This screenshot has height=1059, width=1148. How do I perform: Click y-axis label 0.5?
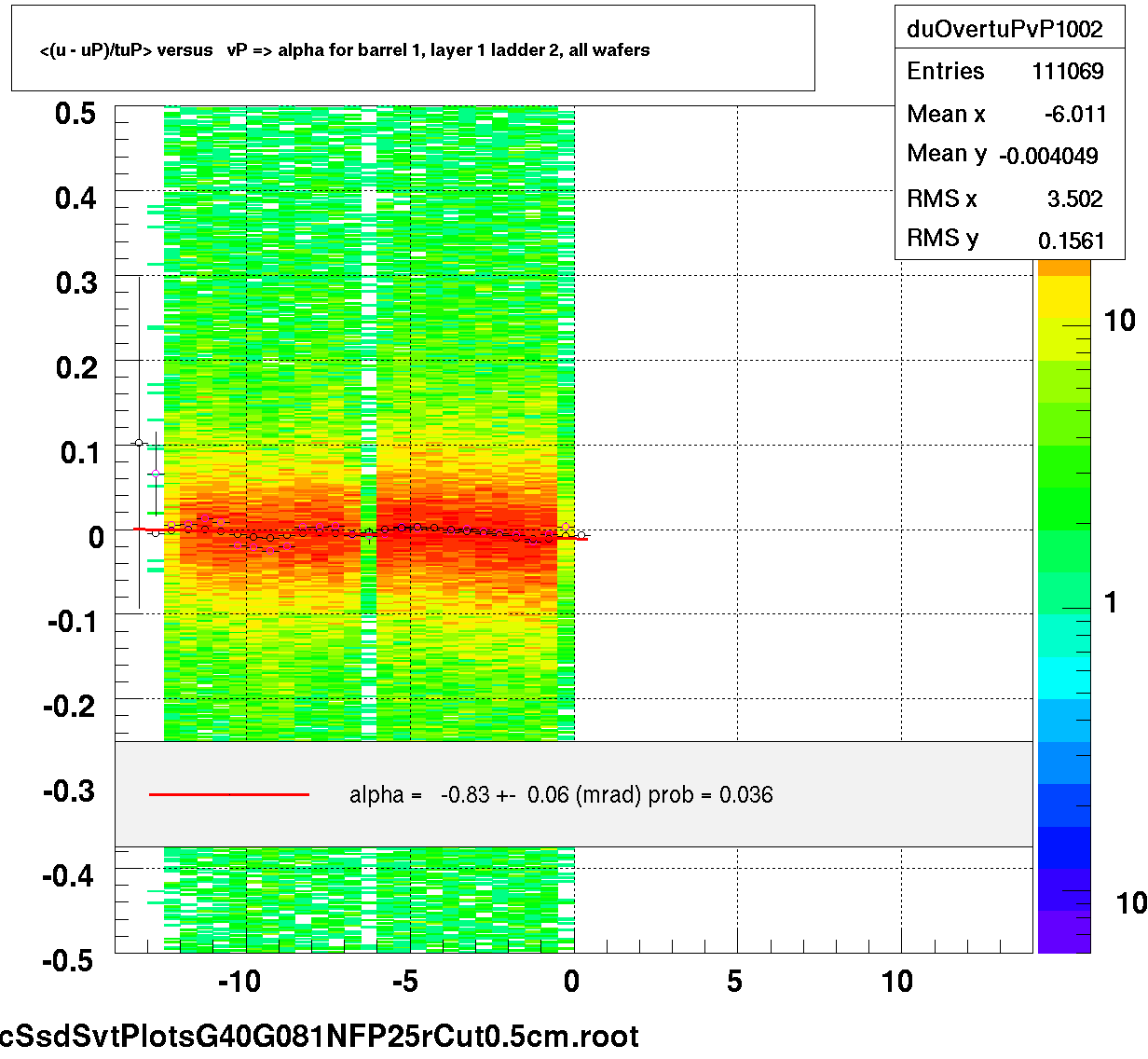point(75,114)
